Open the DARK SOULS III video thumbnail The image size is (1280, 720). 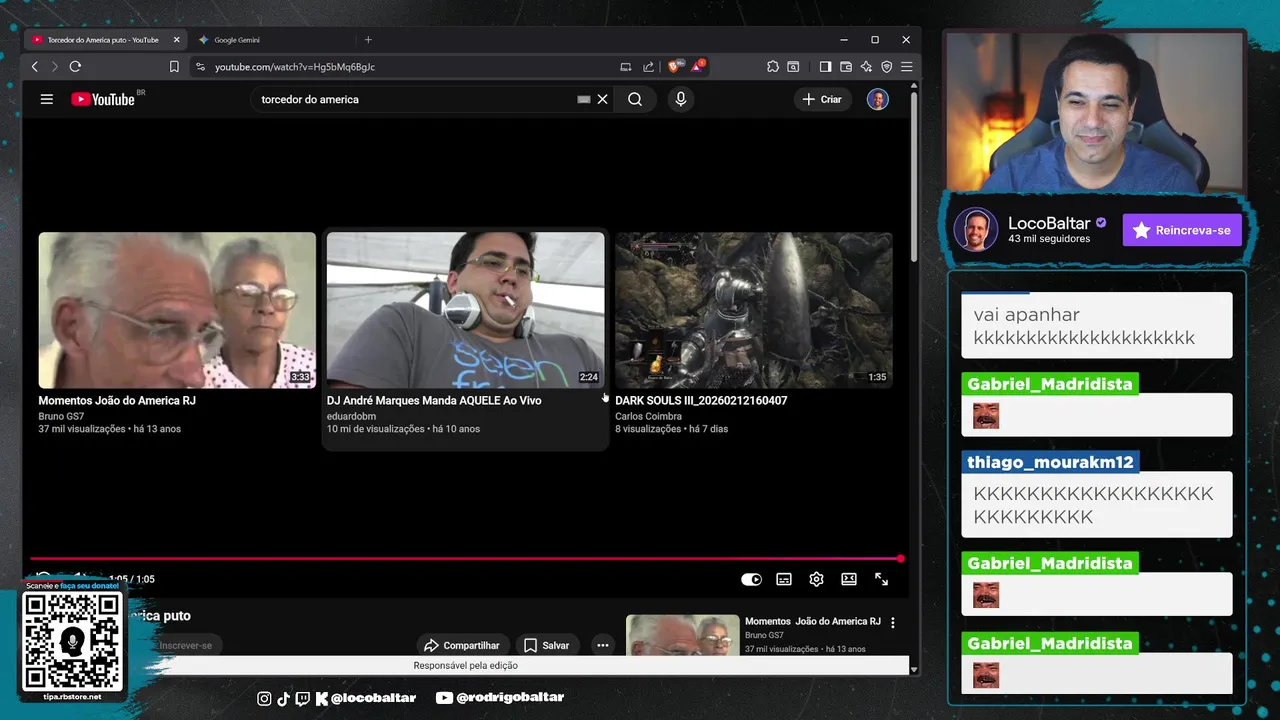(x=753, y=310)
